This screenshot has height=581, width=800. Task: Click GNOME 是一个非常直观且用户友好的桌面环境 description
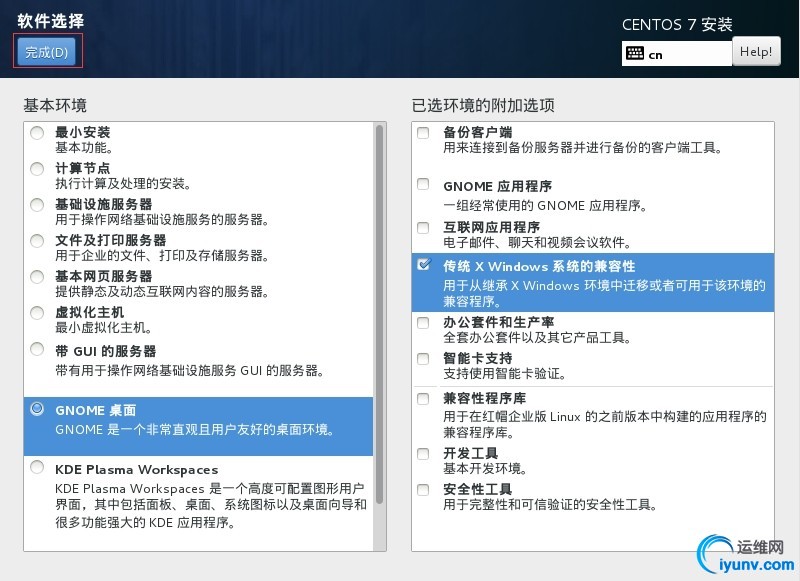click(x=195, y=430)
